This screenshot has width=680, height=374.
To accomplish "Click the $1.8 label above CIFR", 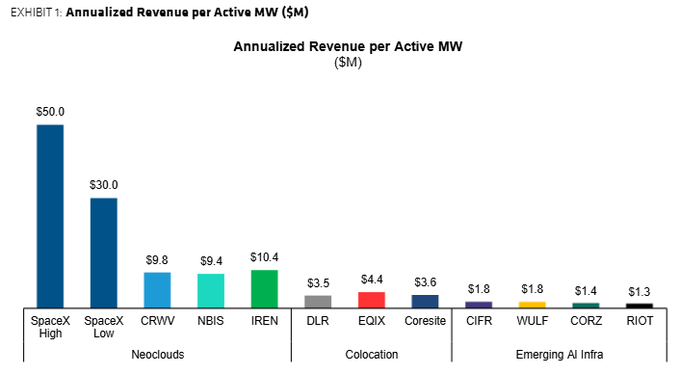I will click(x=479, y=289).
